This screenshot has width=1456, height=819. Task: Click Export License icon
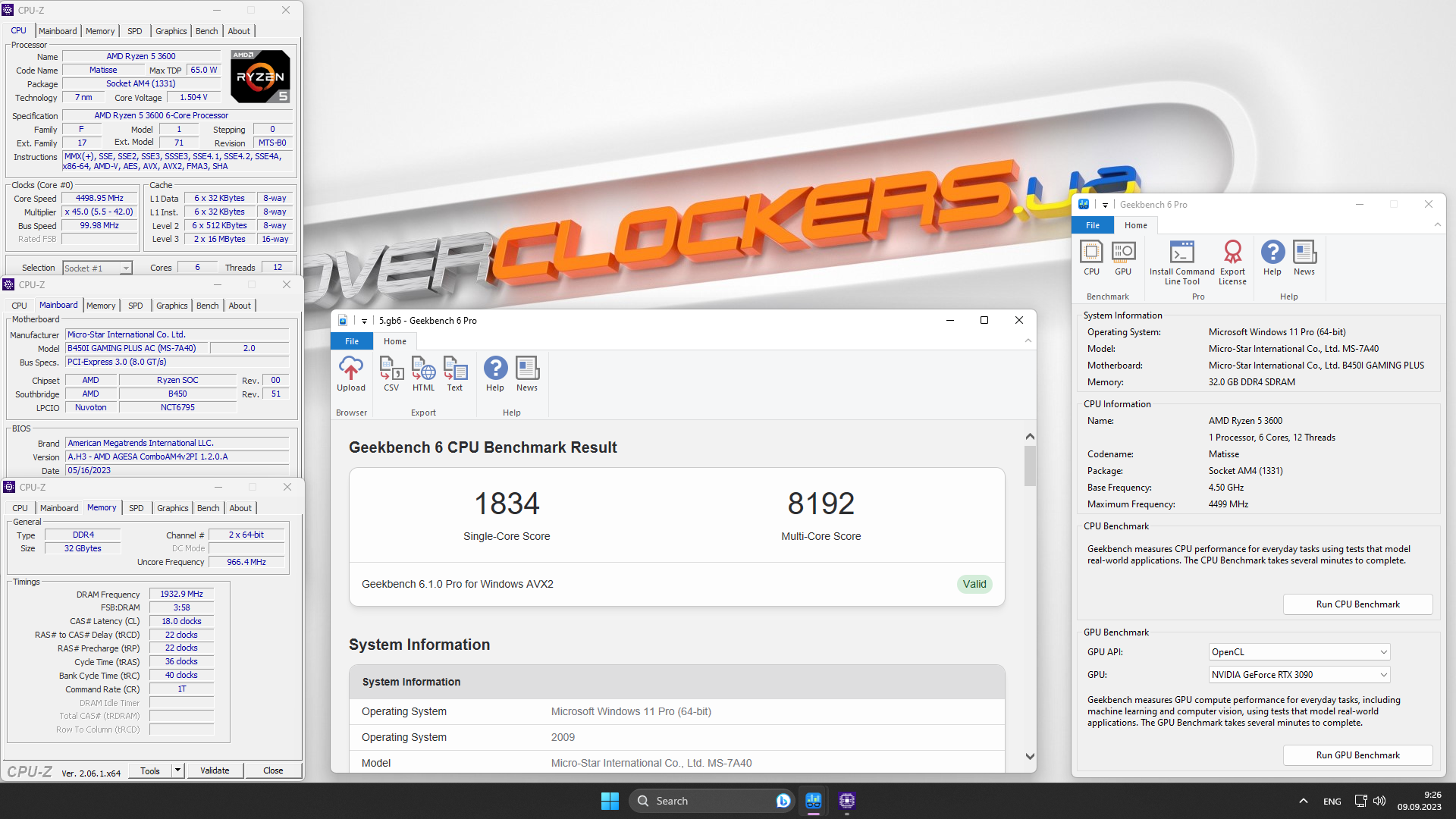pos(1232,262)
